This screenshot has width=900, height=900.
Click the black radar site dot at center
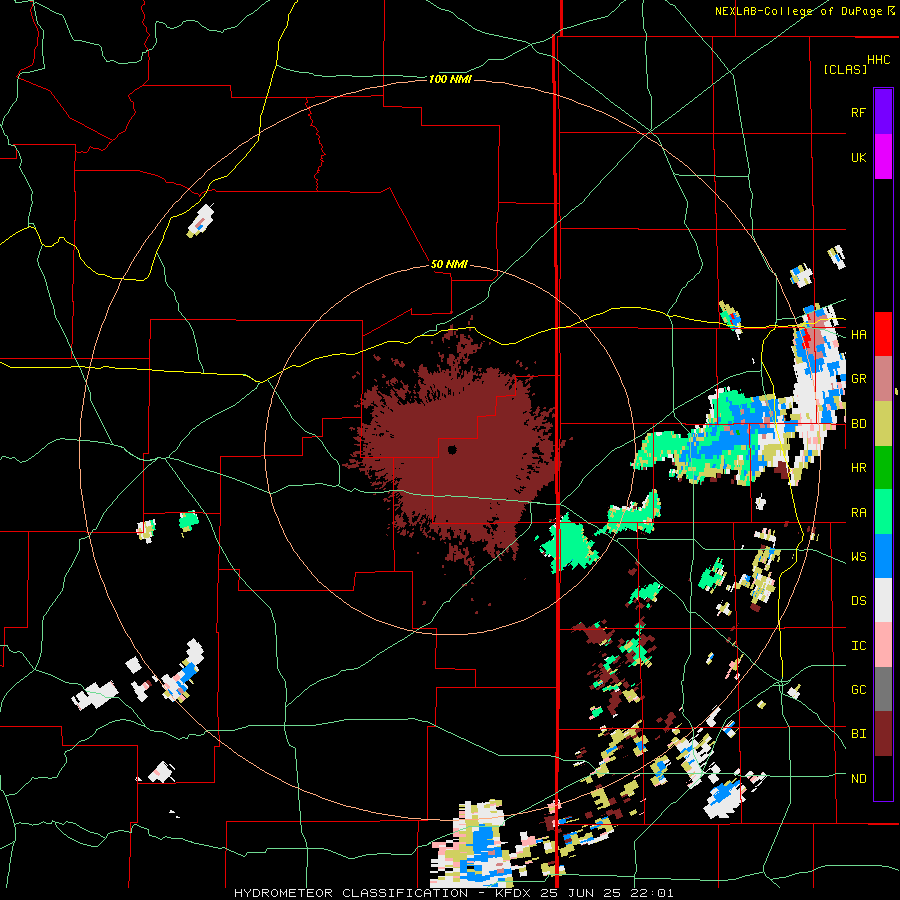pos(452,449)
